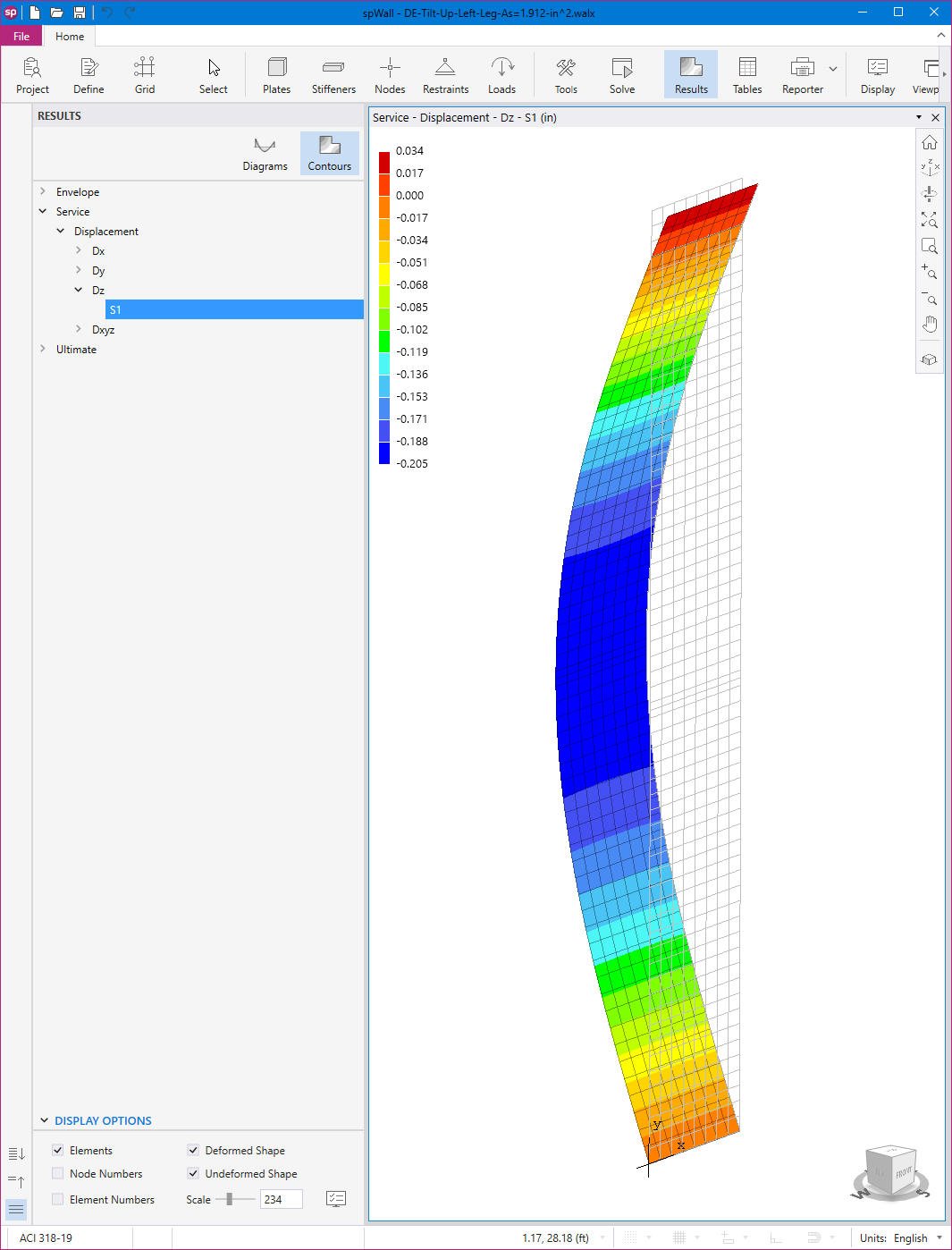Switch to the Home ribbon tab
Viewport: 952px width, 1250px height.
[x=70, y=37]
